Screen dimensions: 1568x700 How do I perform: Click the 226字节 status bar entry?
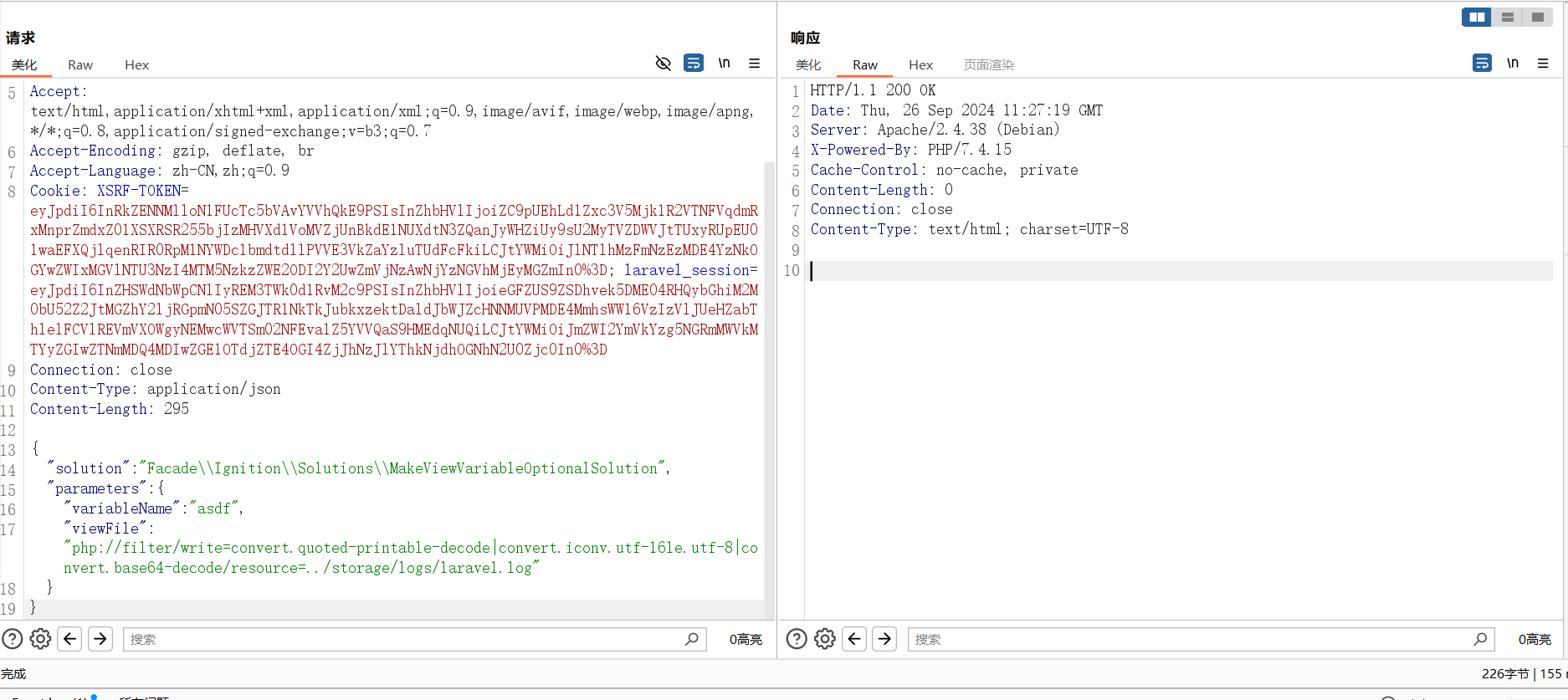coord(1505,674)
